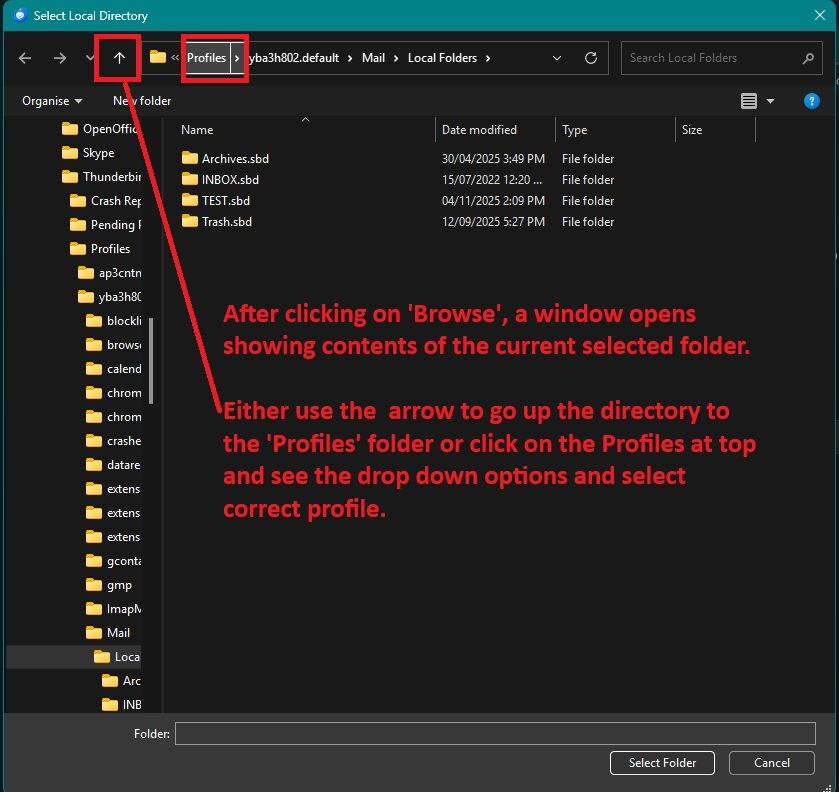Screen dimensions: 839x792
Task: Open the view options dropdown arrow
Action: (x=770, y=101)
